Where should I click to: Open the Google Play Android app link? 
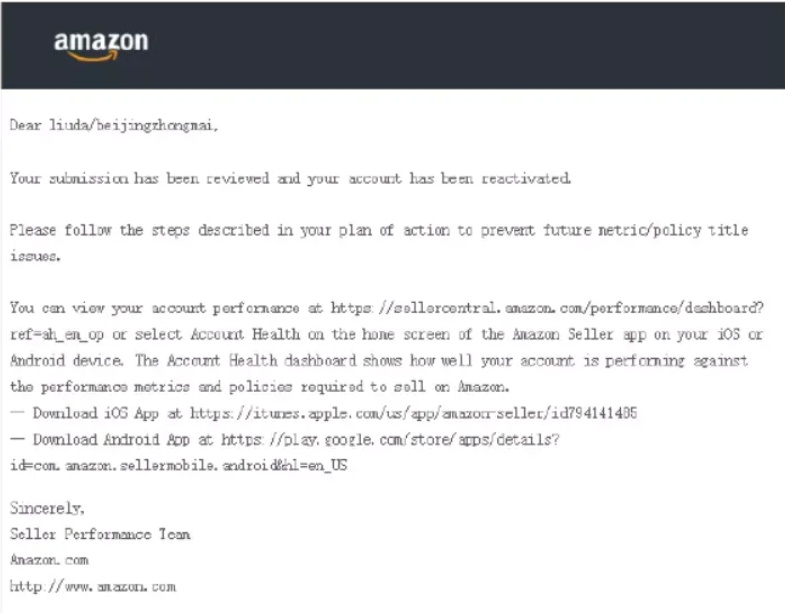pyautogui.click(x=390, y=440)
